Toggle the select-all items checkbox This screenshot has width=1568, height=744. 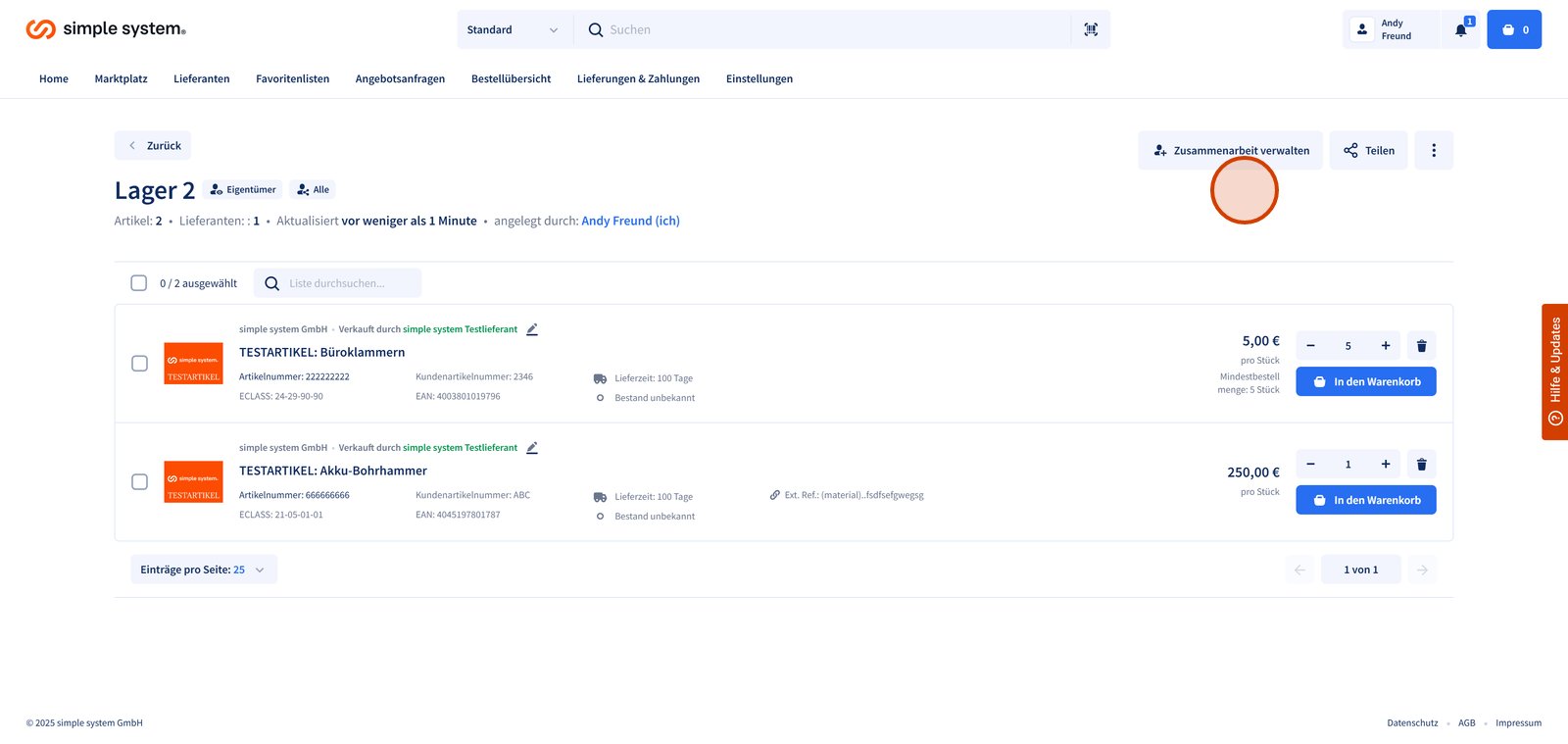139,283
